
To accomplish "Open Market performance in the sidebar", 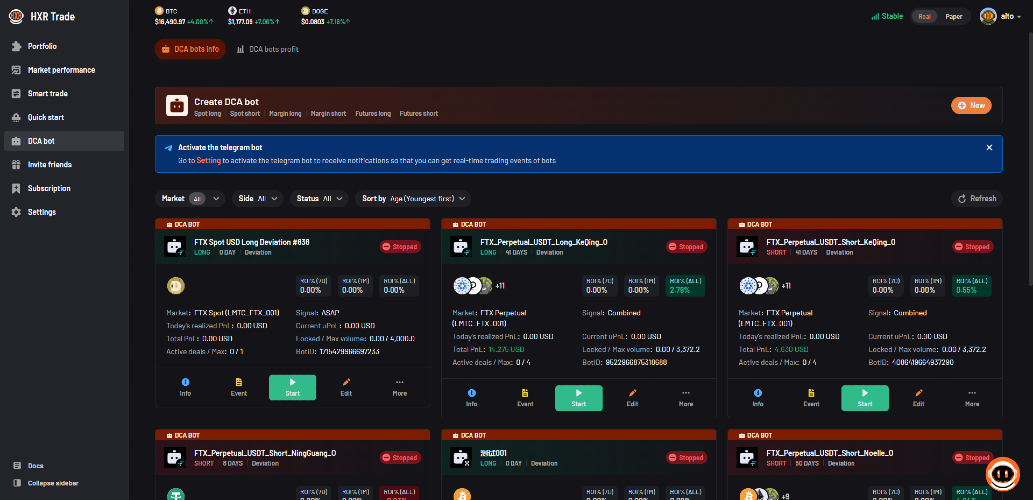I will tap(64, 70).
